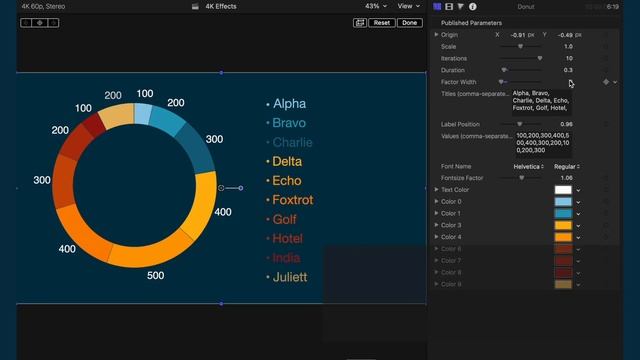Click the clapperboard icon beside 4K Effects
Viewport: 640px width, 360px height.
point(195,7)
